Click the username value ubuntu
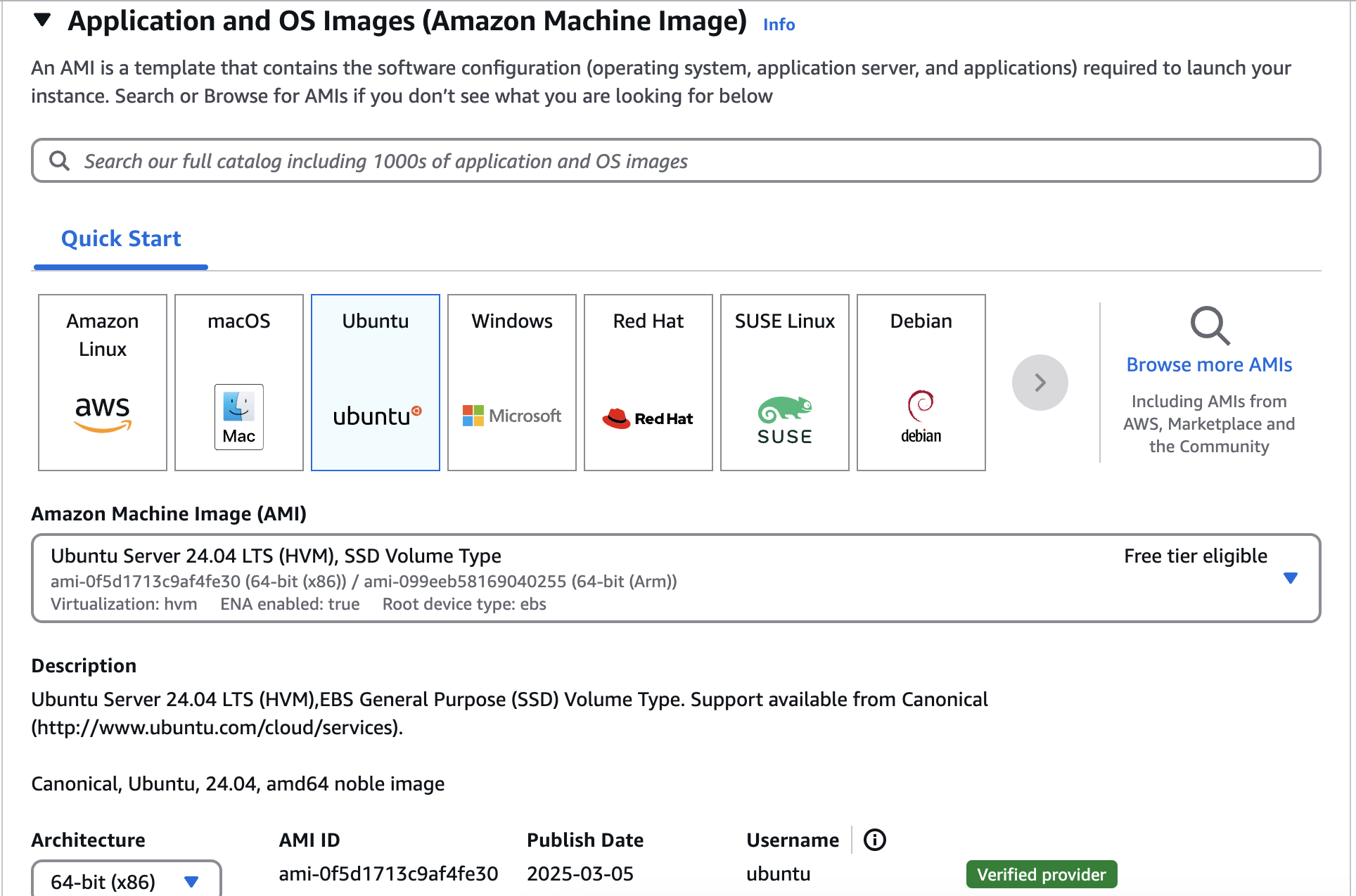1356x896 pixels. (x=779, y=873)
